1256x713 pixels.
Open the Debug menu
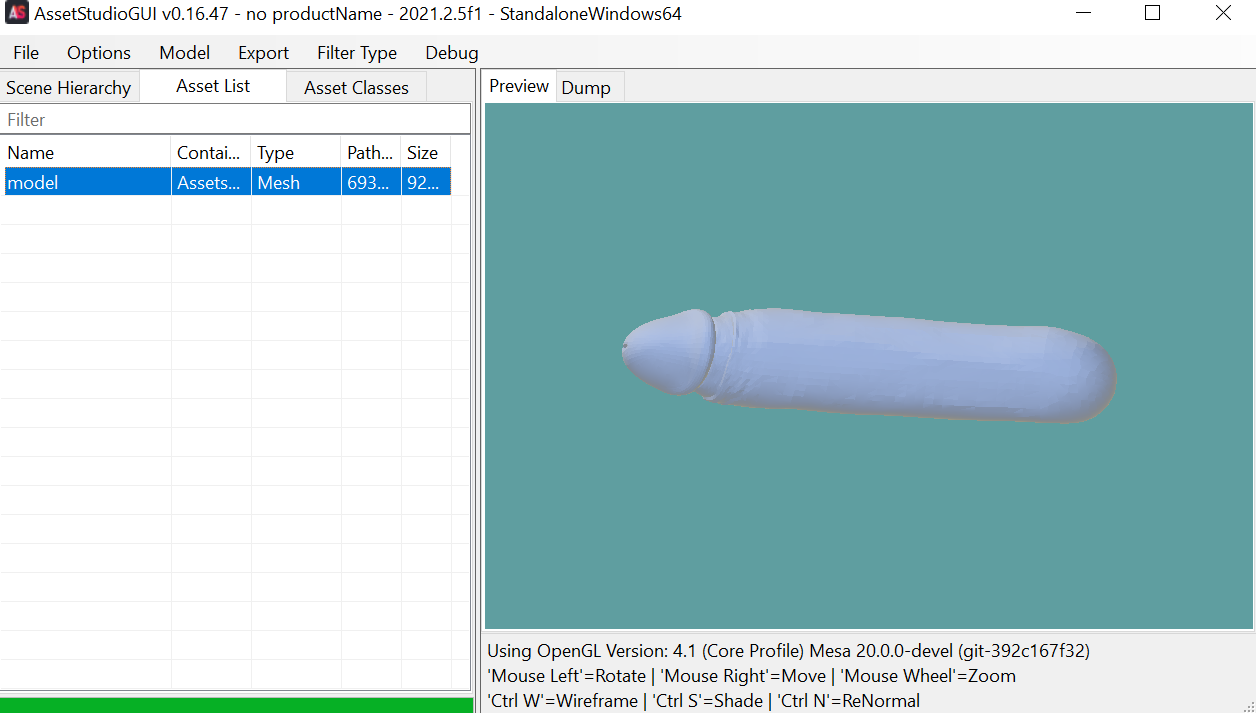coord(452,53)
